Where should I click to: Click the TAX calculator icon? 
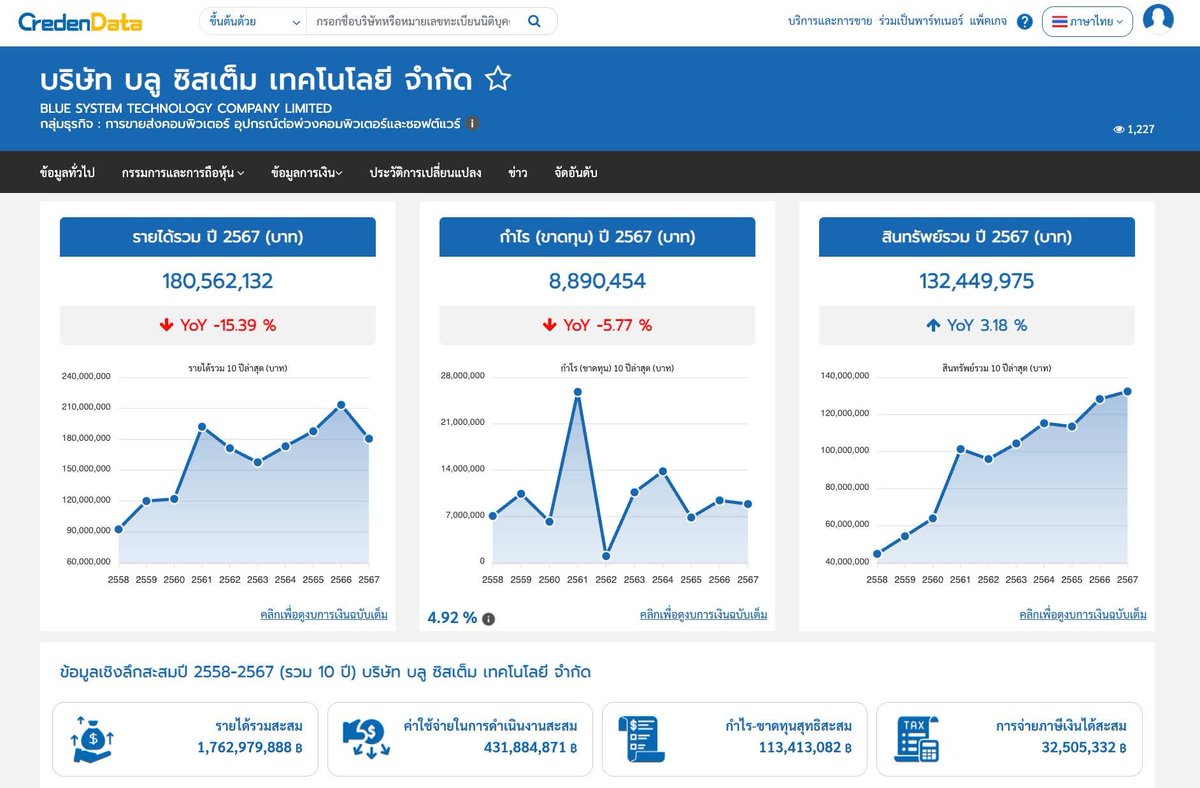coord(915,738)
